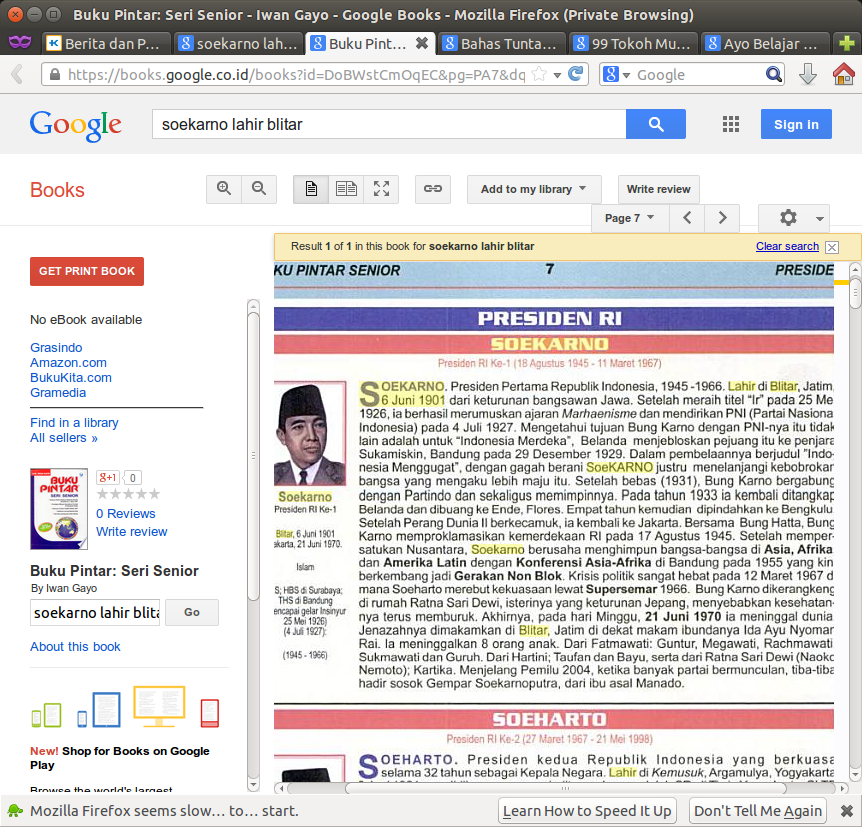Viewport: 862px width, 827px height.
Task: Open a new tab with plus icon
Action: click(x=847, y=43)
